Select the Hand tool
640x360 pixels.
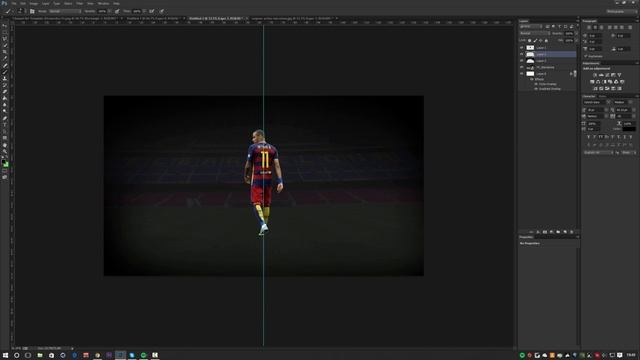click(5, 144)
